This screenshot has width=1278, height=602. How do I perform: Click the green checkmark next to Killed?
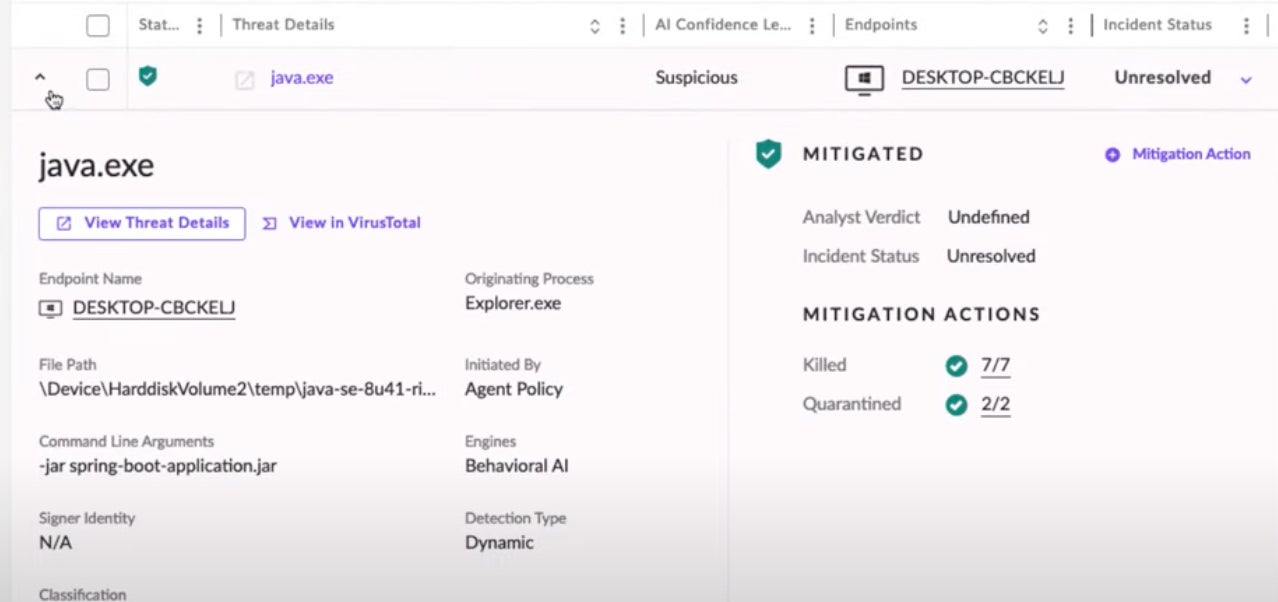tap(956, 366)
